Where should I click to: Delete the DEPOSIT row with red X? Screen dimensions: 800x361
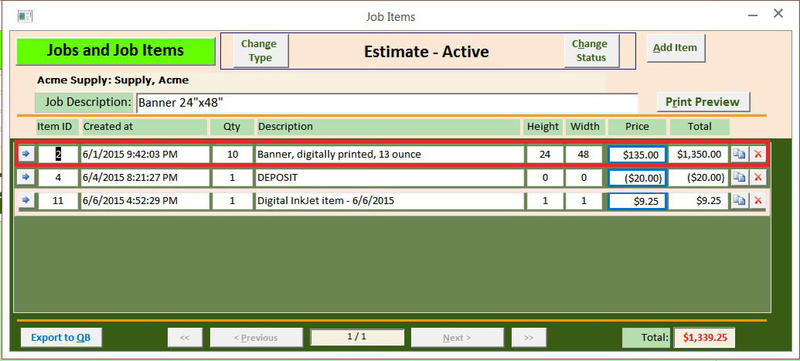758,177
